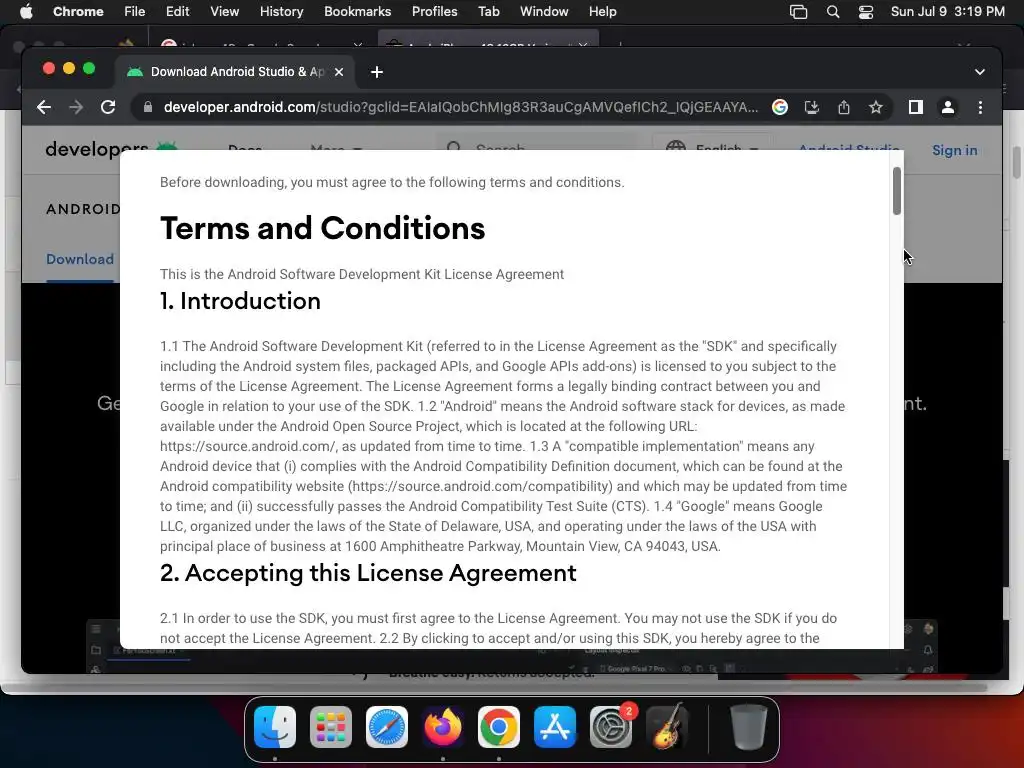Open Finder from the Dock
The height and width of the screenshot is (768, 1024).
coord(275,727)
